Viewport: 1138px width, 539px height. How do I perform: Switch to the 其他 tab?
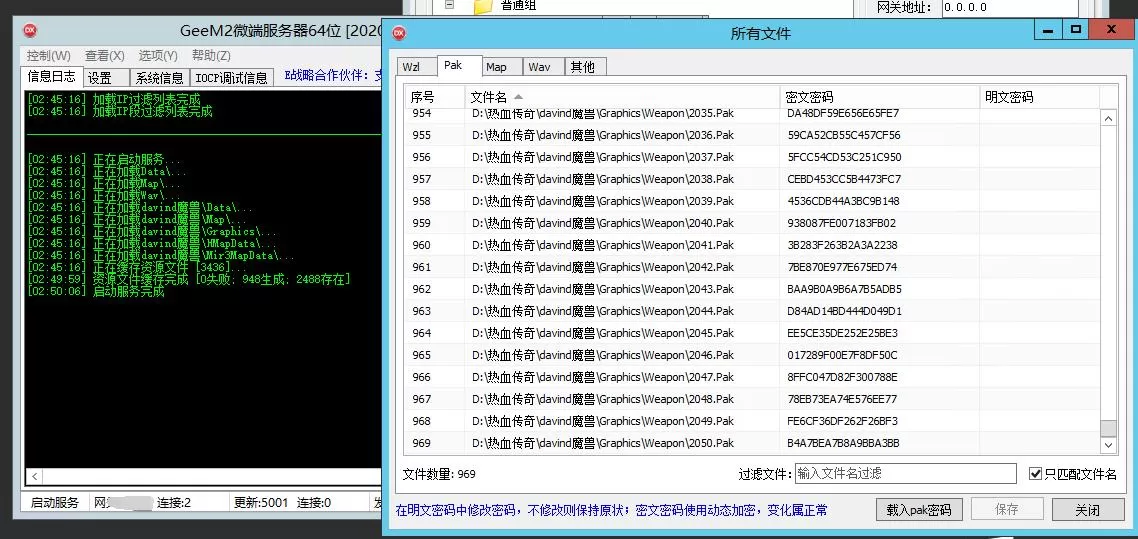click(x=582, y=67)
